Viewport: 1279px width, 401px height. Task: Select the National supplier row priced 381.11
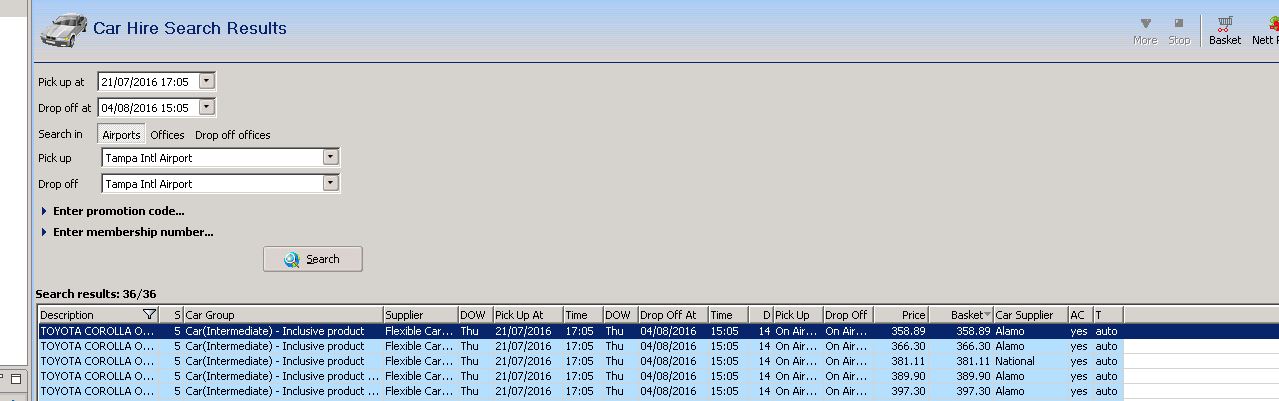pos(580,361)
